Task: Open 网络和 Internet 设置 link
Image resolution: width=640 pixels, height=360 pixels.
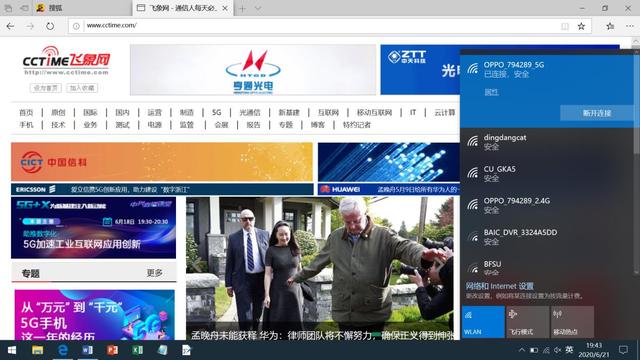Action: pos(500,286)
